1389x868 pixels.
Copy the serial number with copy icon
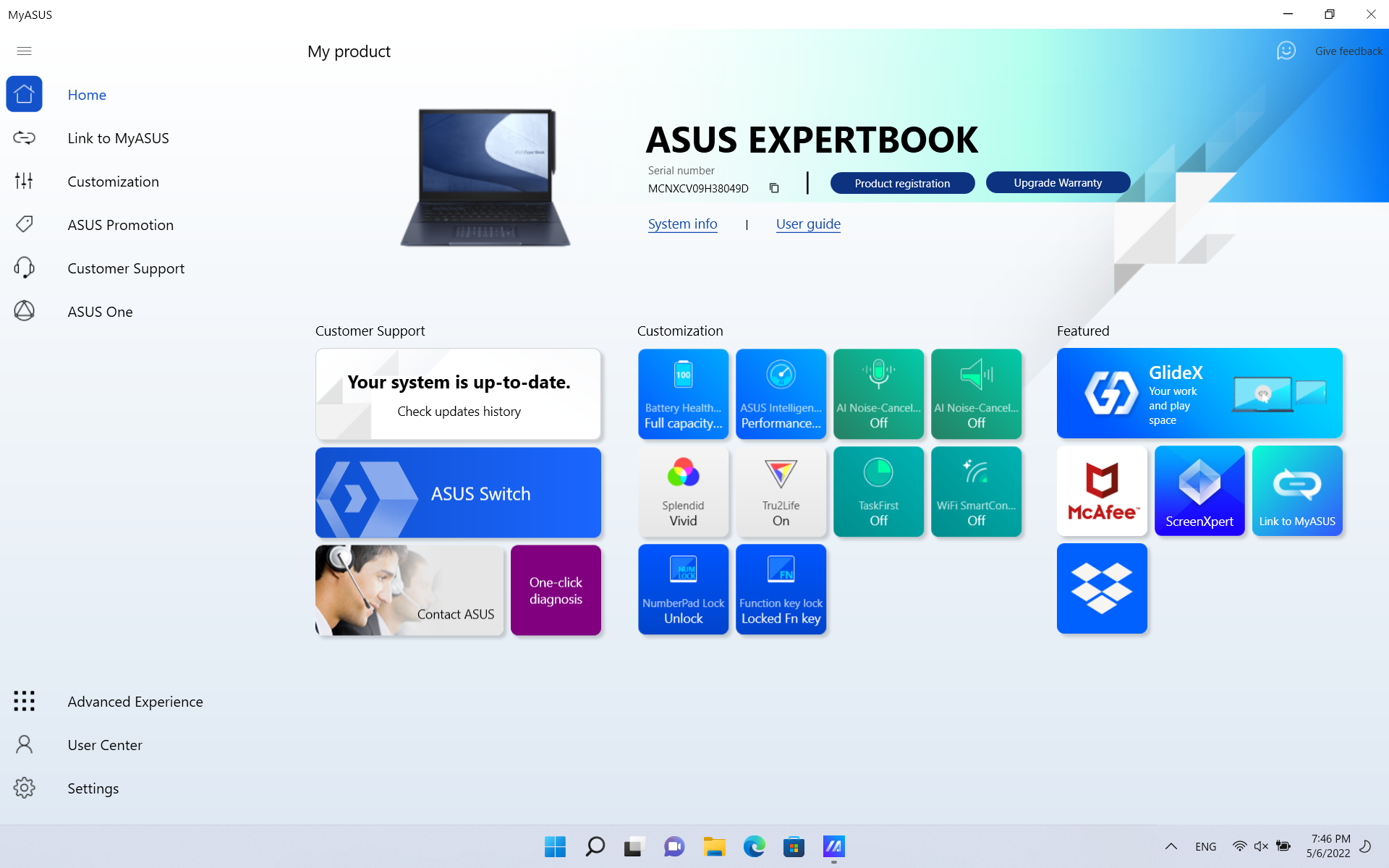click(x=774, y=188)
